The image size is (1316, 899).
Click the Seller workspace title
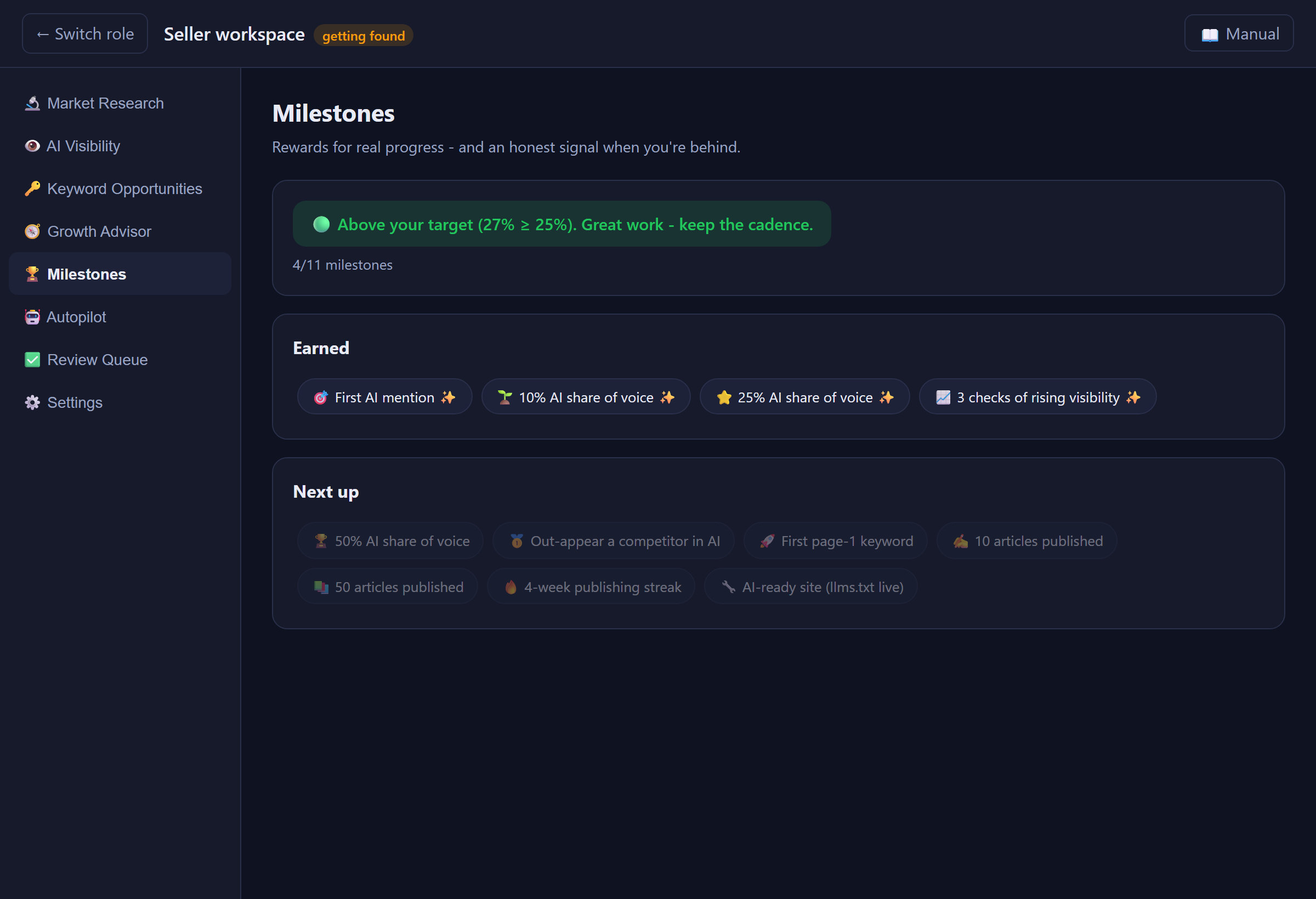[x=234, y=35]
